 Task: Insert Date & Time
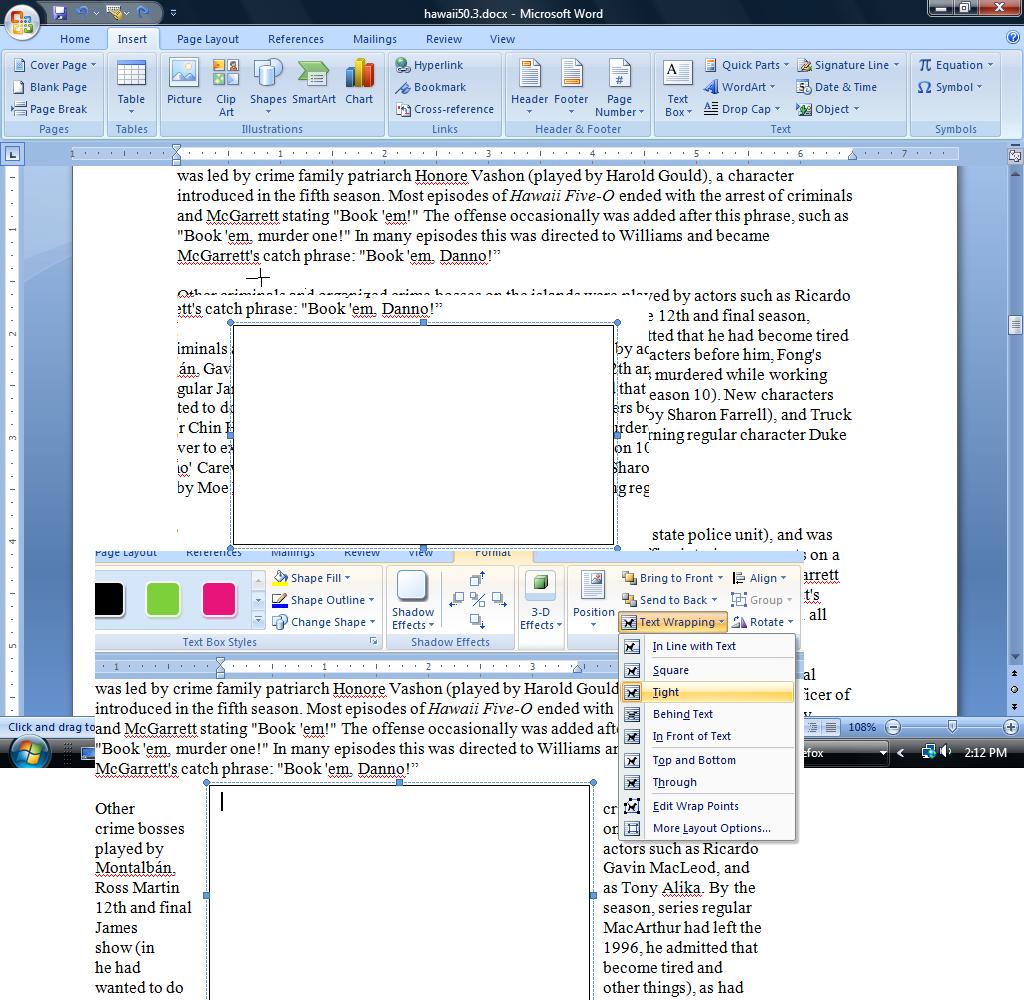pos(837,87)
